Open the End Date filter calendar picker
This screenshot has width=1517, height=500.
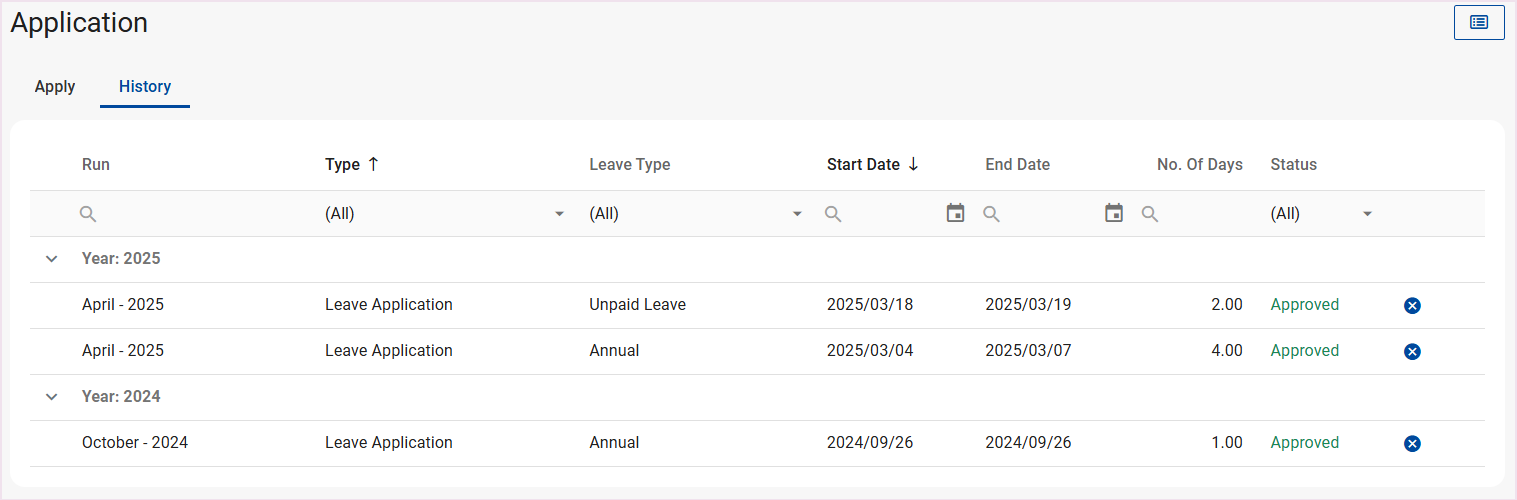tap(1114, 213)
